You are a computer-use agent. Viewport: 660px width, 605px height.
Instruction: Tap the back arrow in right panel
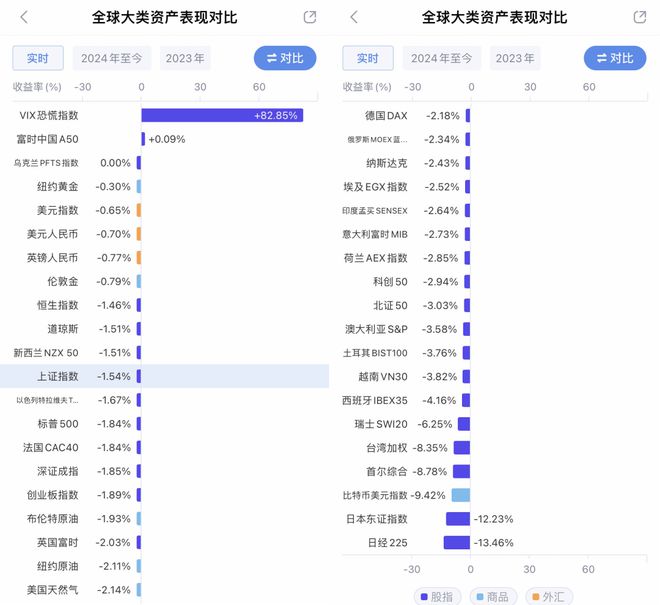point(354,17)
